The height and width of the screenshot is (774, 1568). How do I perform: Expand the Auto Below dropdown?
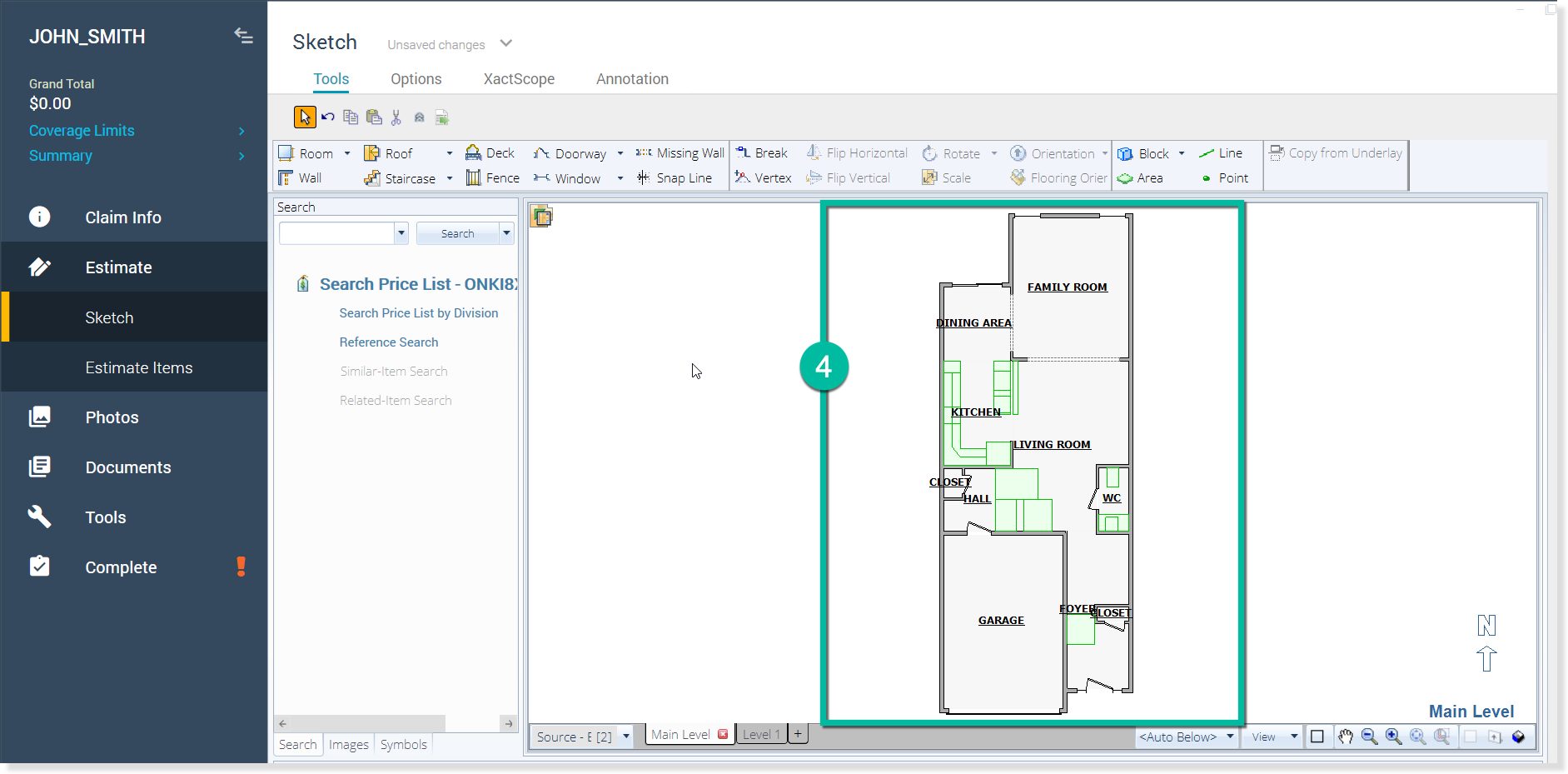pos(1230,737)
